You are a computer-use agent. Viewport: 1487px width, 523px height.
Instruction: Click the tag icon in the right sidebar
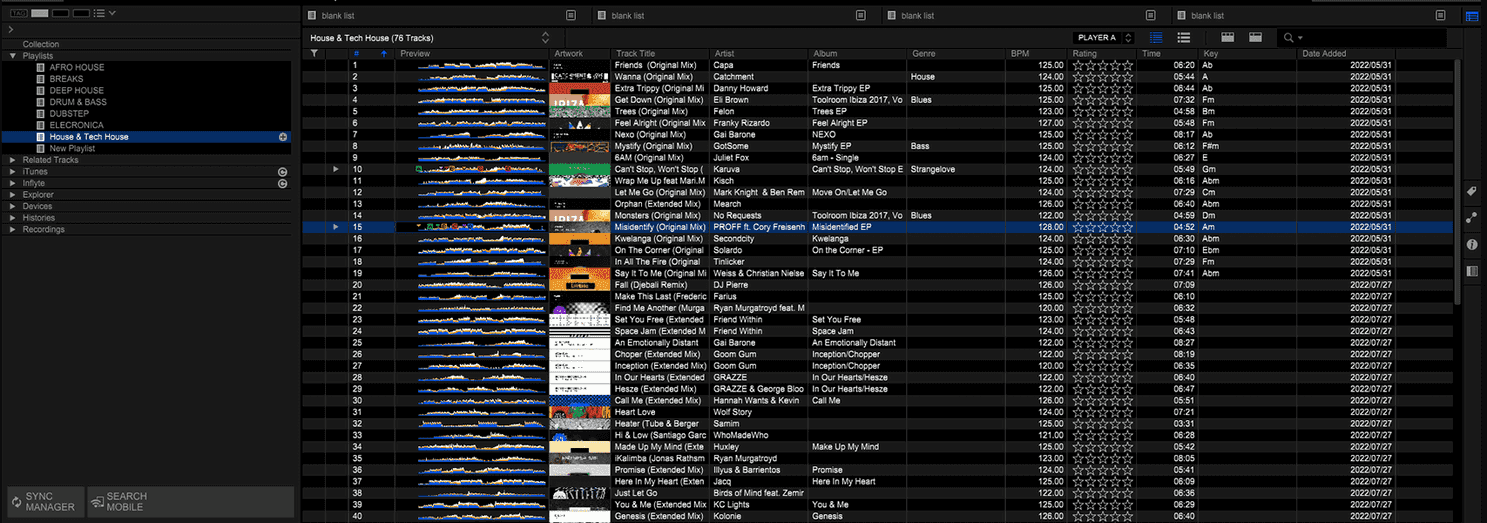pyautogui.click(x=1472, y=191)
